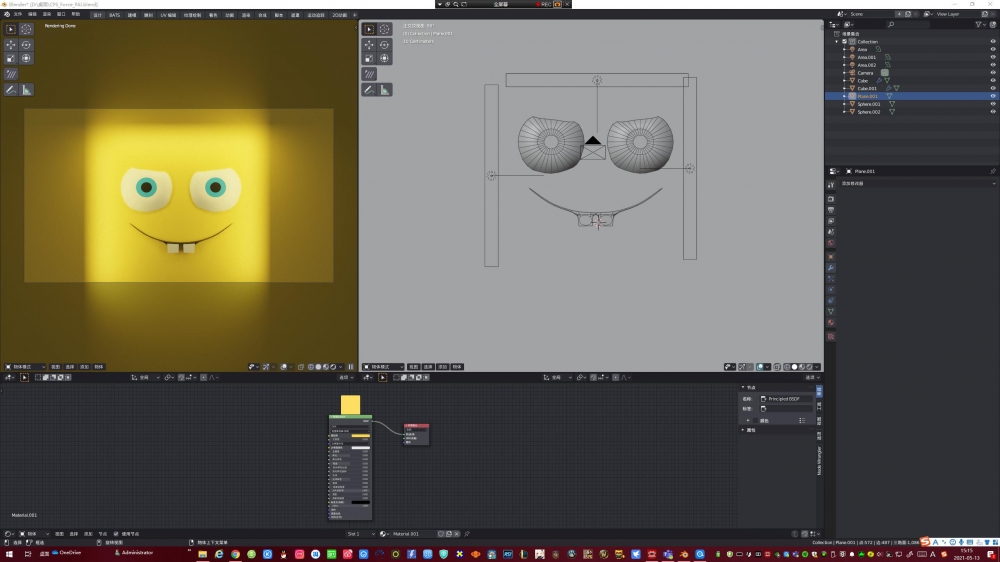The width and height of the screenshot is (1000, 562).
Task: Select the Measure tool in left viewport
Action: pyautogui.click(x=26, y=90)
